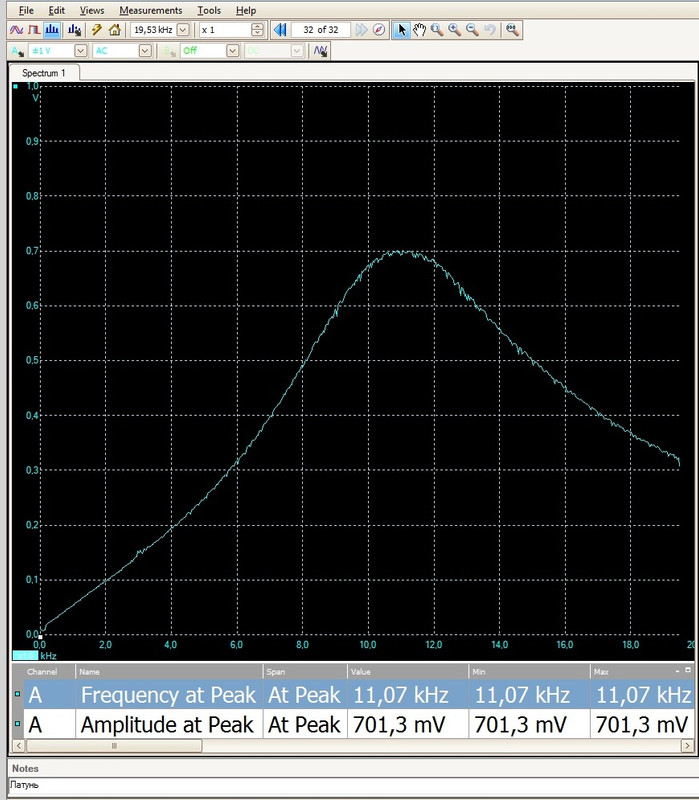The image size is (699, 800).
Task: Open Channel A AC coupling dropdown
Action: (x=145, y=51)
